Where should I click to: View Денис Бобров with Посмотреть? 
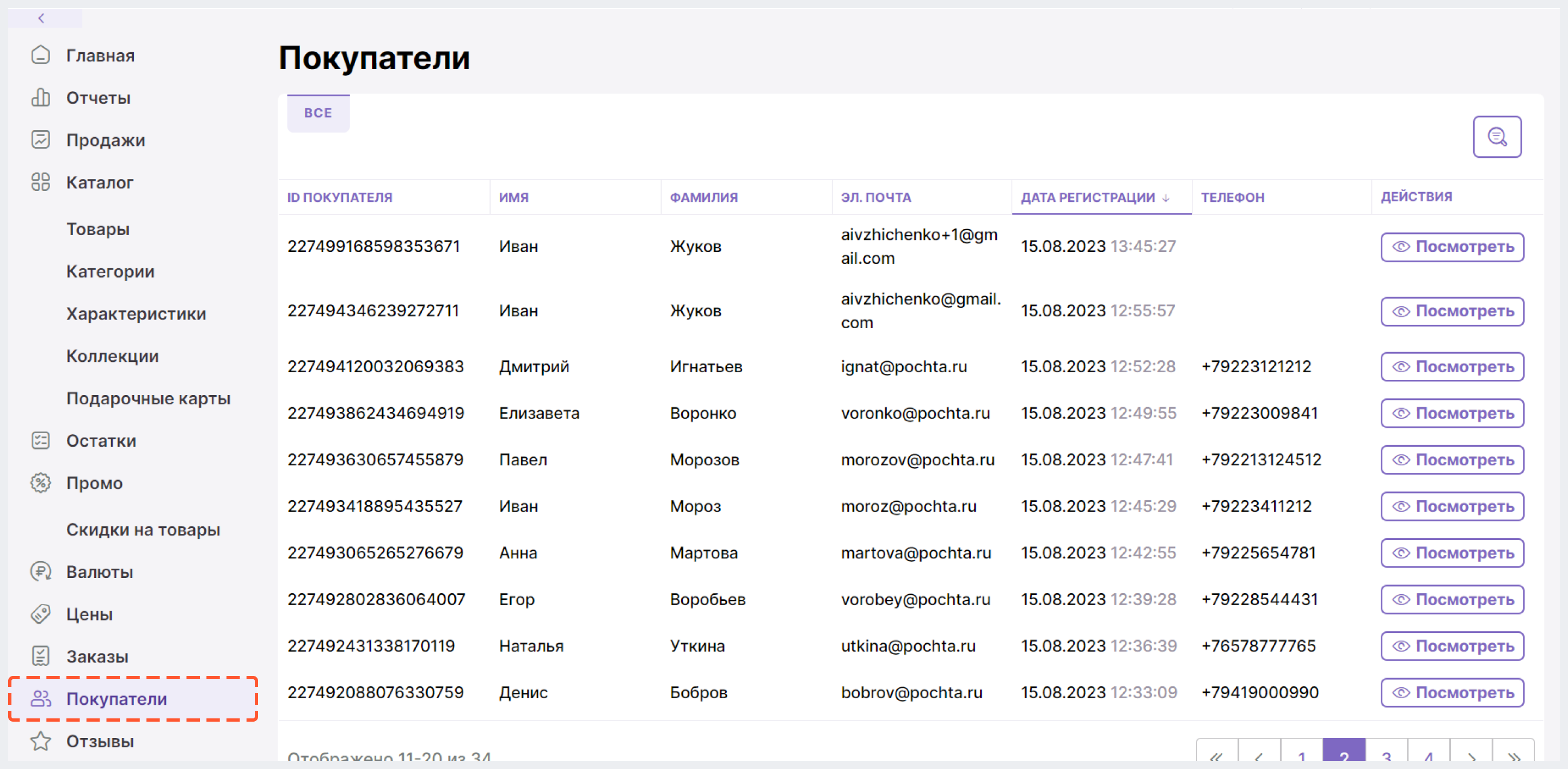1453,693
